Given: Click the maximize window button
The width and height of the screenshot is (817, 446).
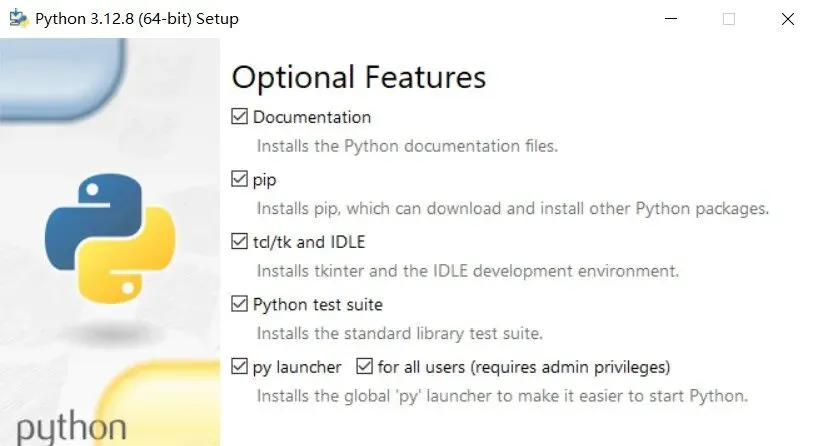Looking at the screenshot, I should tap(729, 19).
